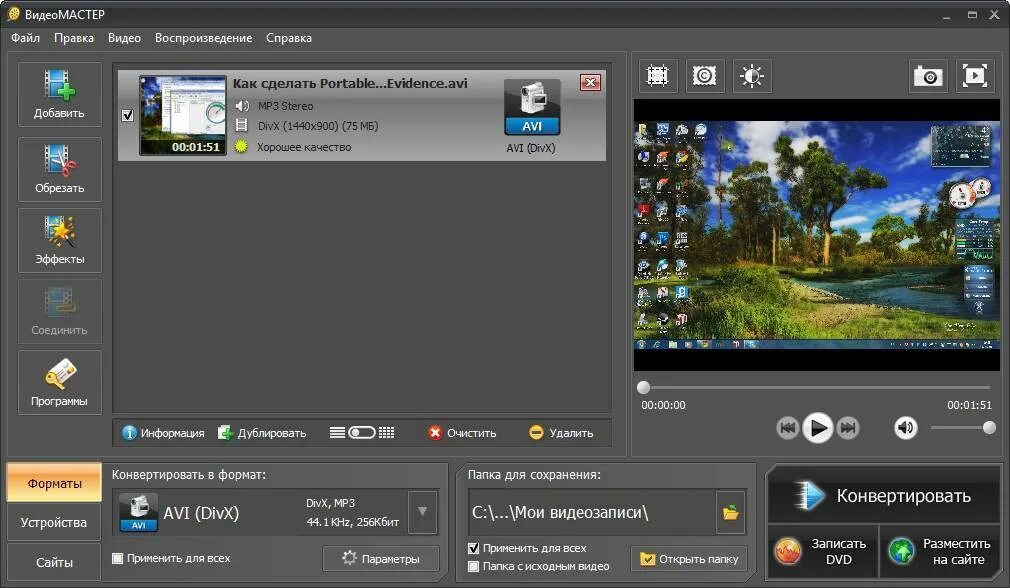
Task: Select the Форматы tab
Action: pyautogui.click(x=54, y=483)
